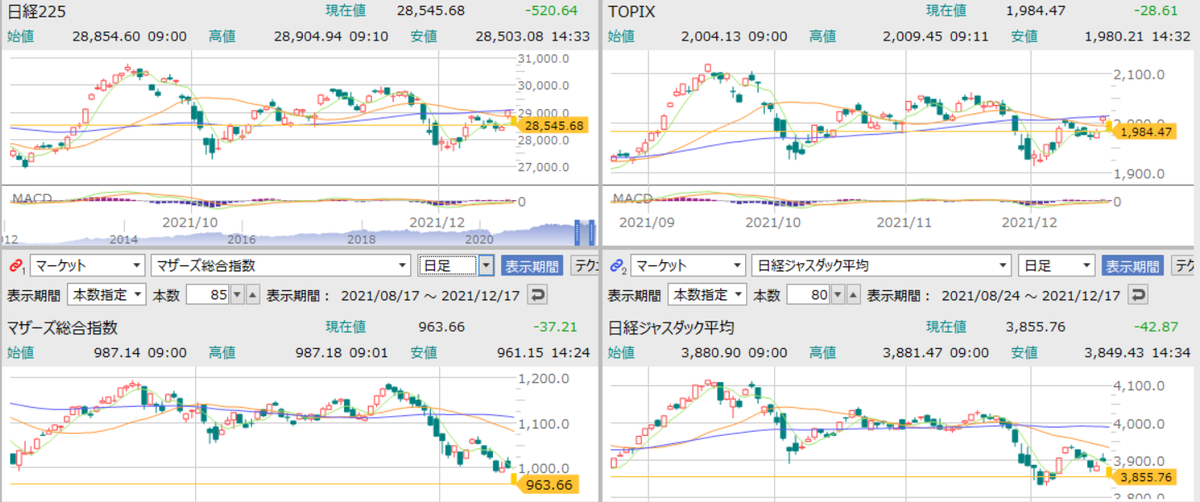This screenshot has width=1200, height=502.
Task: Click ジャスダック opening value 3,880.90
Action: (710, 351)
